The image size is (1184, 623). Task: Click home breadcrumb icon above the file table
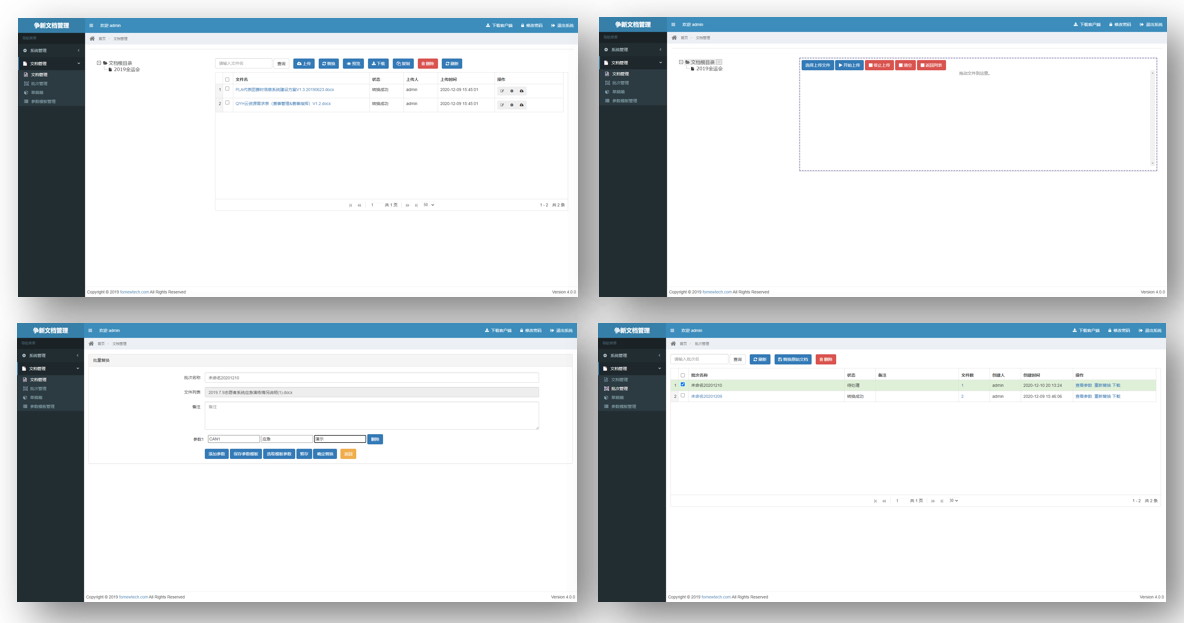[92, 38]
